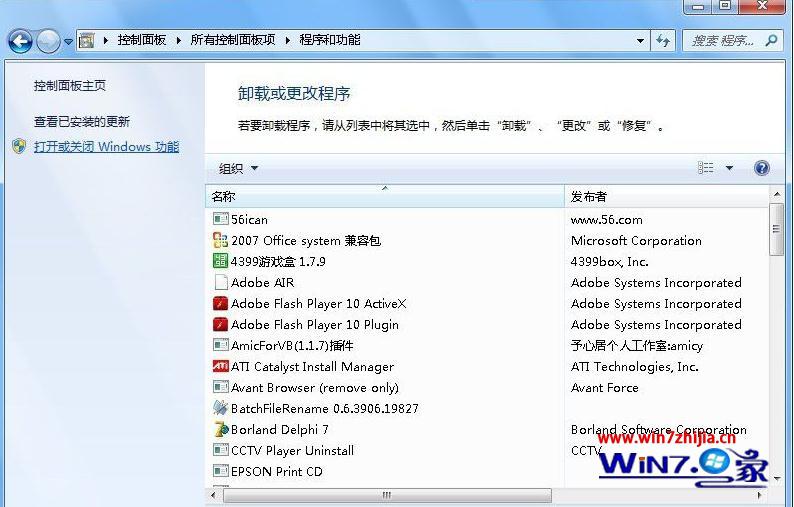Select ATI Catalyst Install Manager name
The image size is (794, 507).
pos(312,367)
